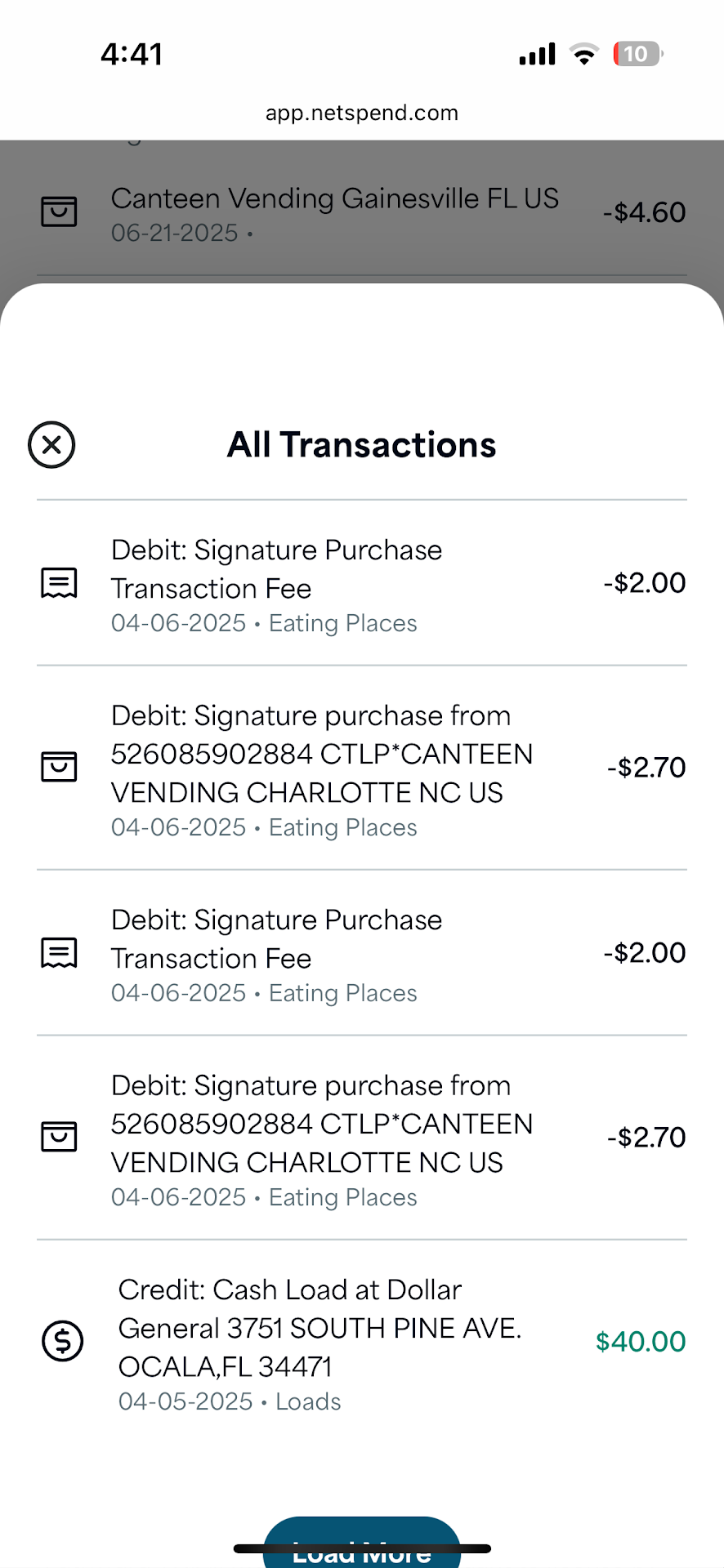Tap shopping bag icon beside Canteen Vending Gainesville
The image size is (724, 1568).
[x=59, y=212]
